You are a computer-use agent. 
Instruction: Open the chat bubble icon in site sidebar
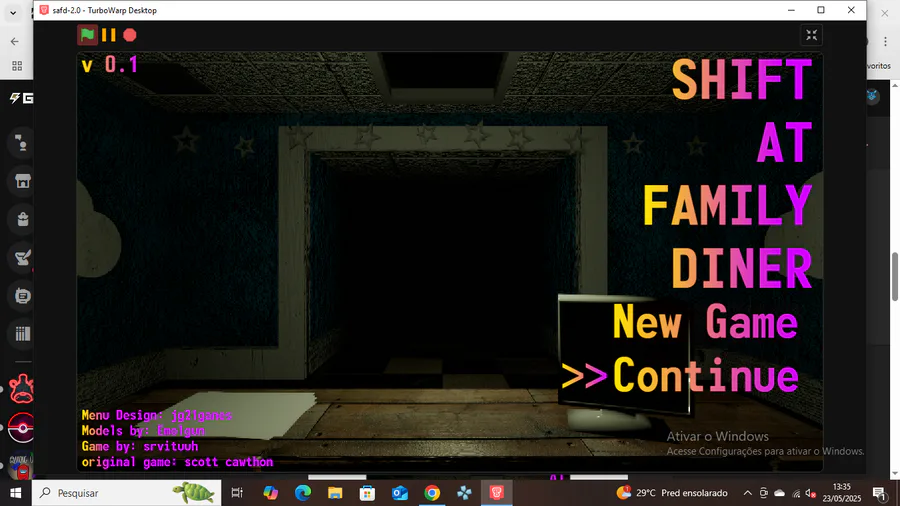[22, 296]
